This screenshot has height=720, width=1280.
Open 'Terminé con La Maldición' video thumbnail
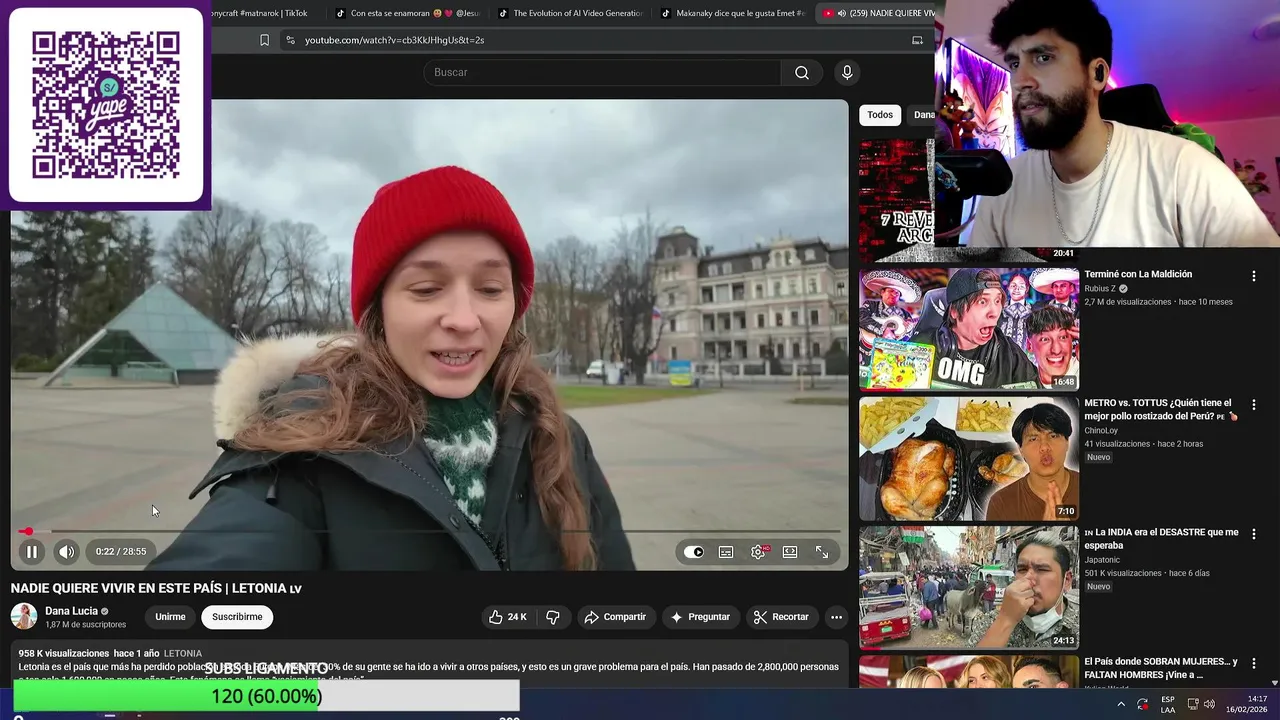click(969, 328)
